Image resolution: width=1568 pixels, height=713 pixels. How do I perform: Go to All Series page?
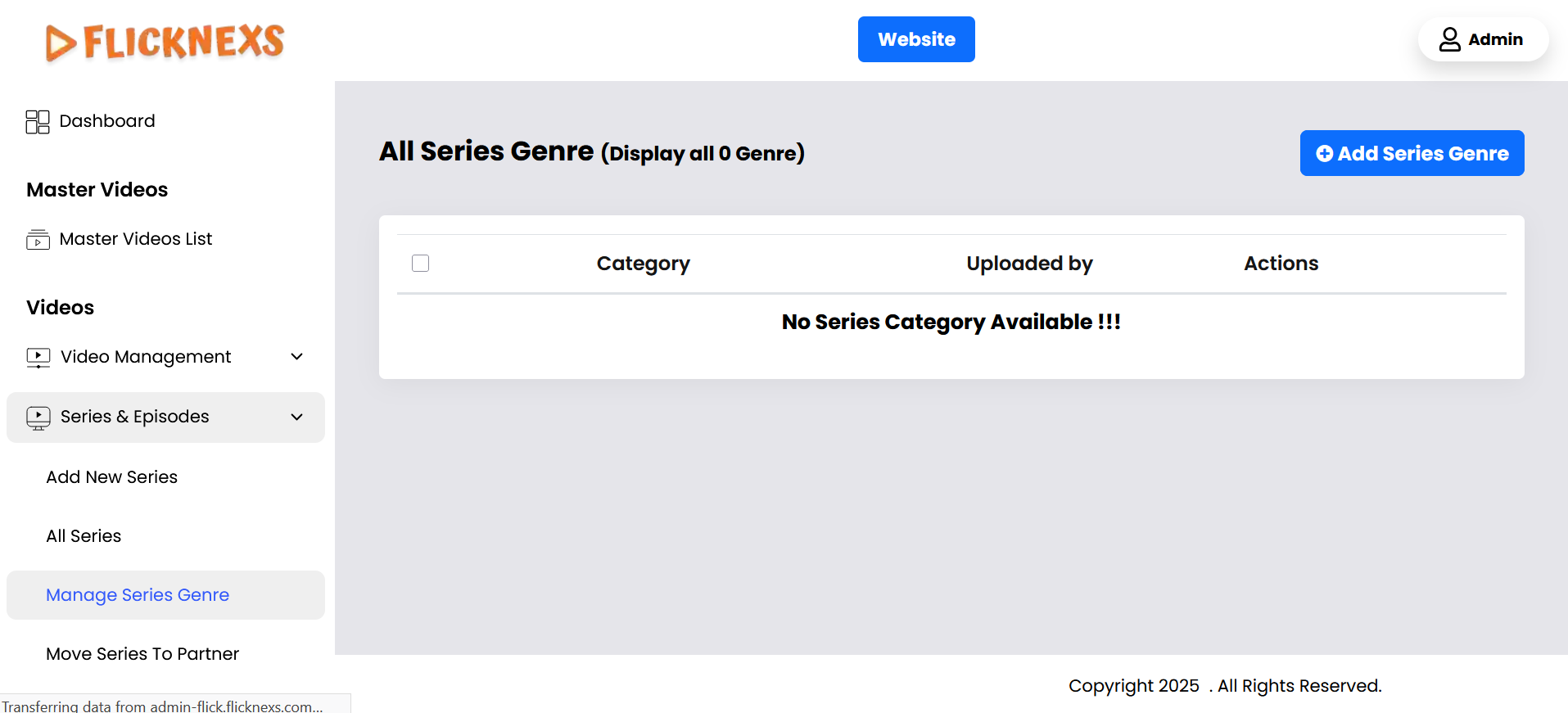tap(84, 536)
